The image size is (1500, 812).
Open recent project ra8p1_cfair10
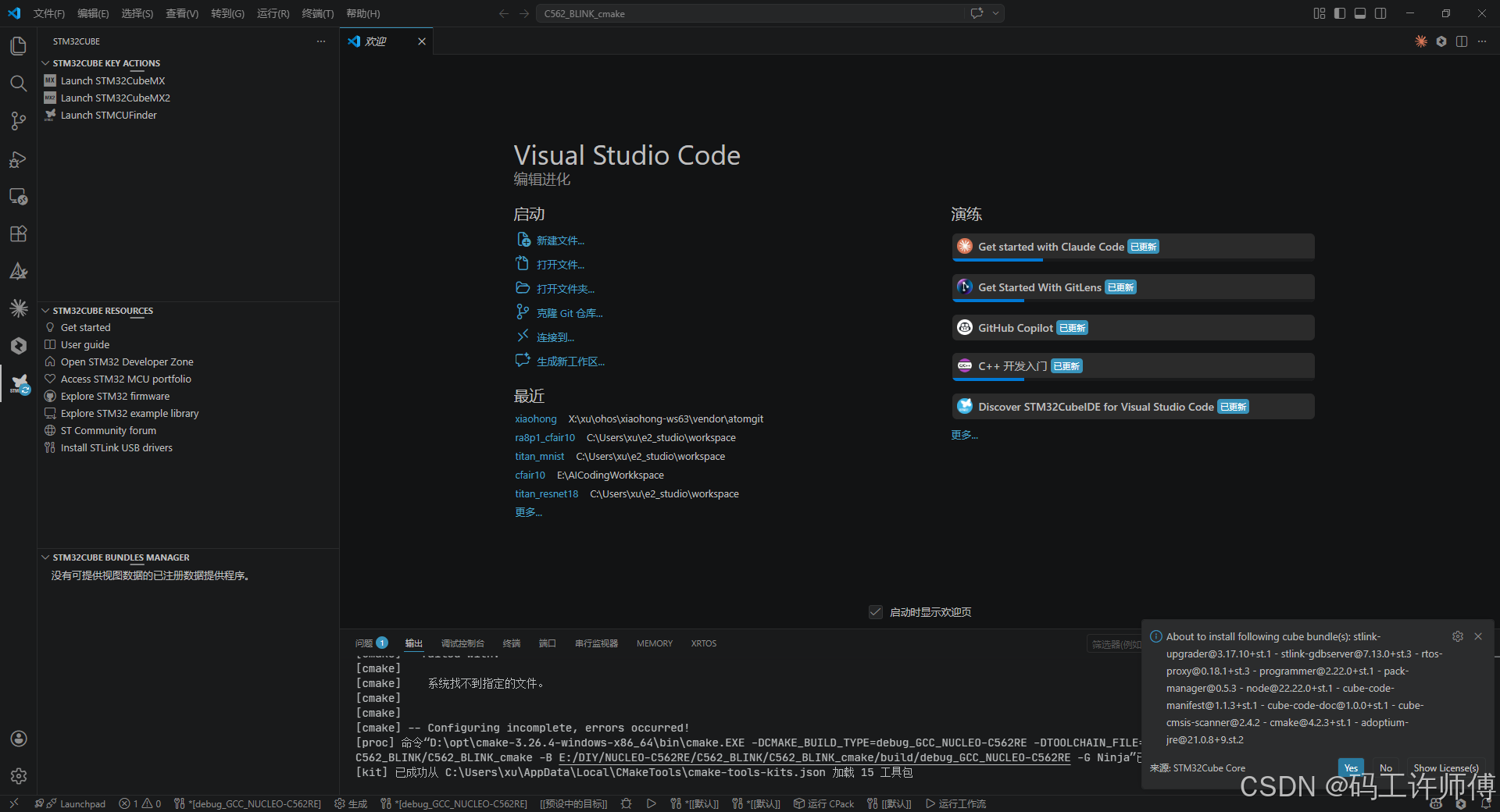[x=545, y=438]
